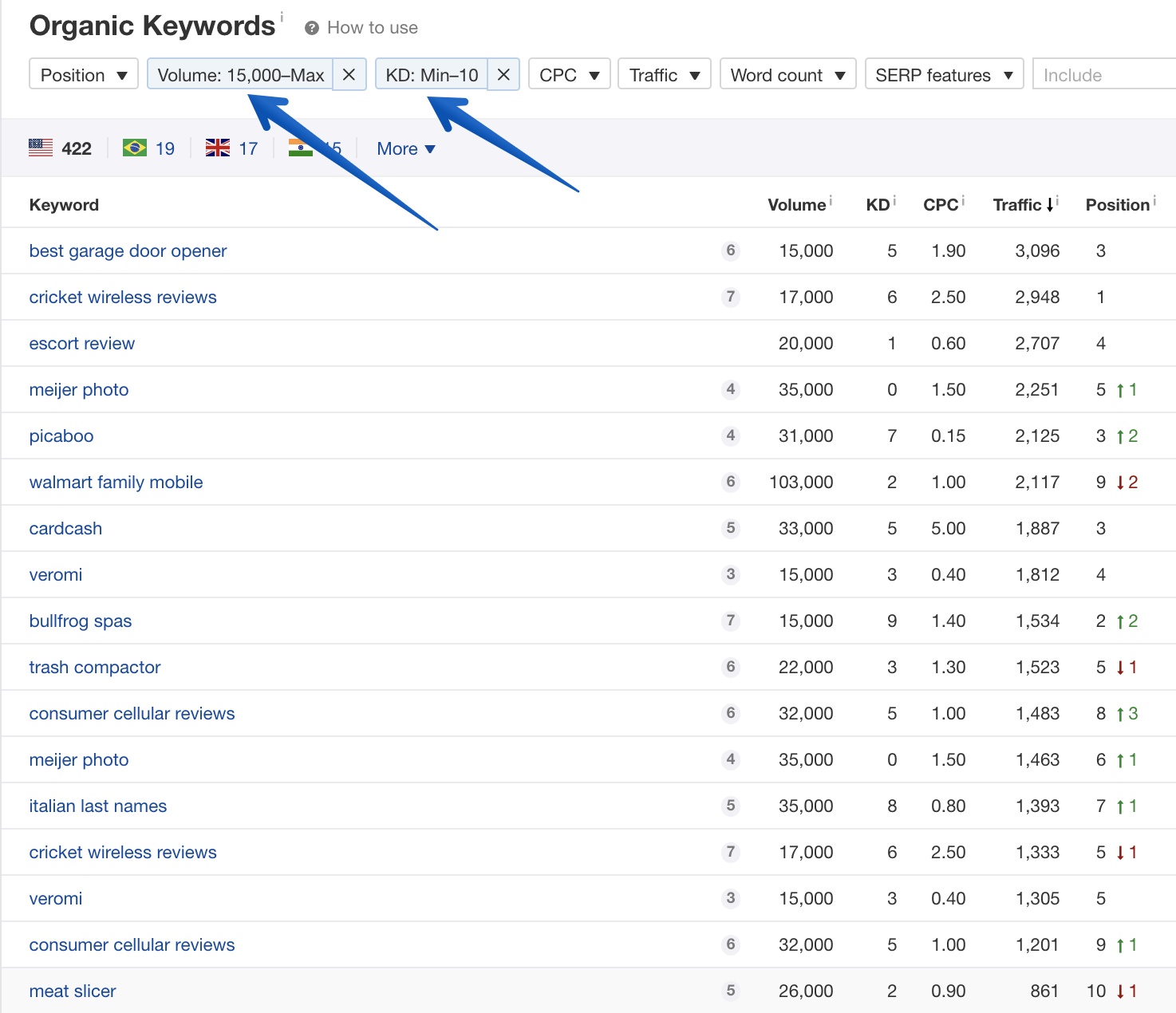Viewport: 1176px width, 1013px height.
Task: Click position down 2 for walmart family mobile
Action: point(1127,483)
